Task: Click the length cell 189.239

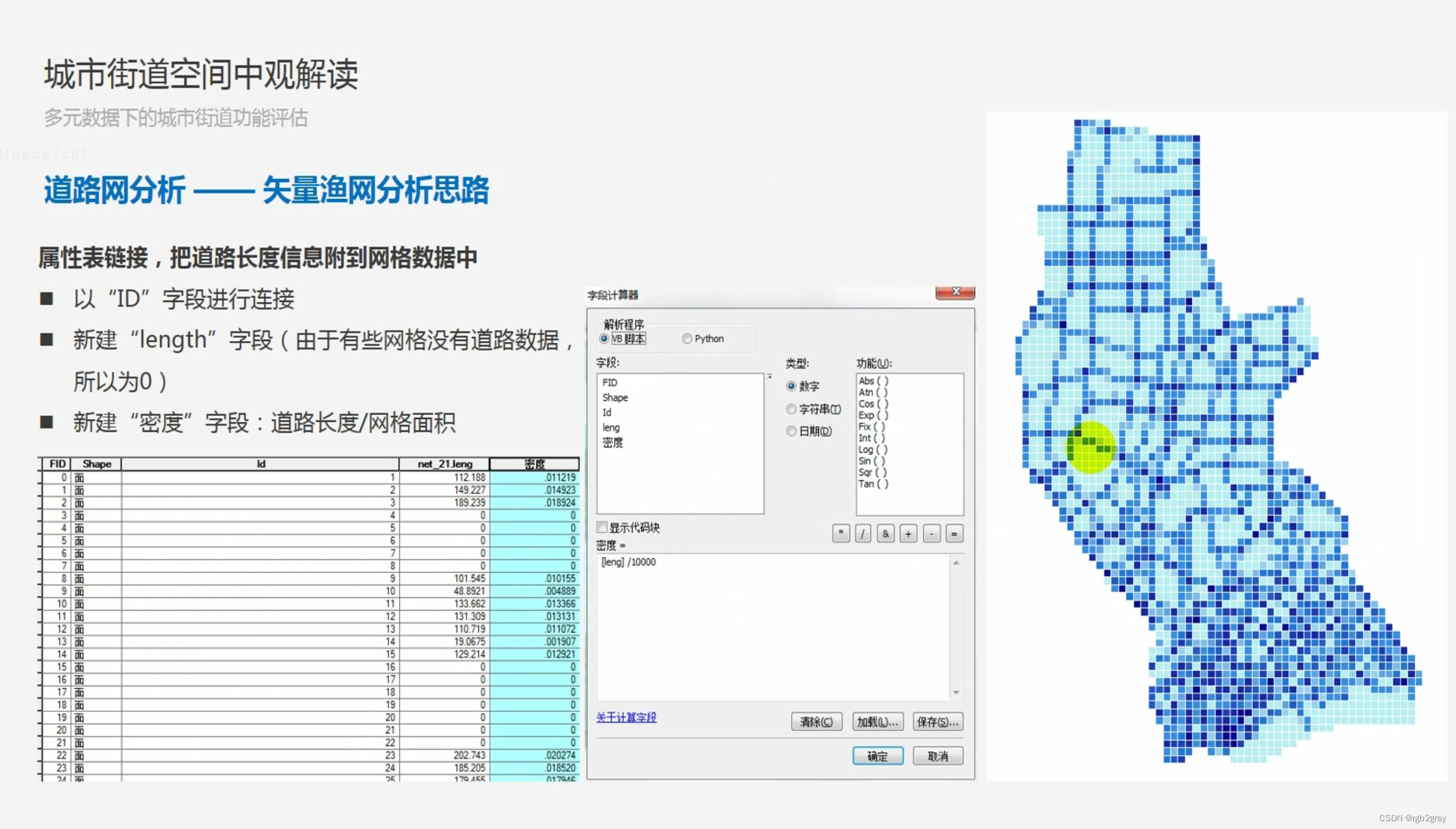Action: tap(444, 503)
